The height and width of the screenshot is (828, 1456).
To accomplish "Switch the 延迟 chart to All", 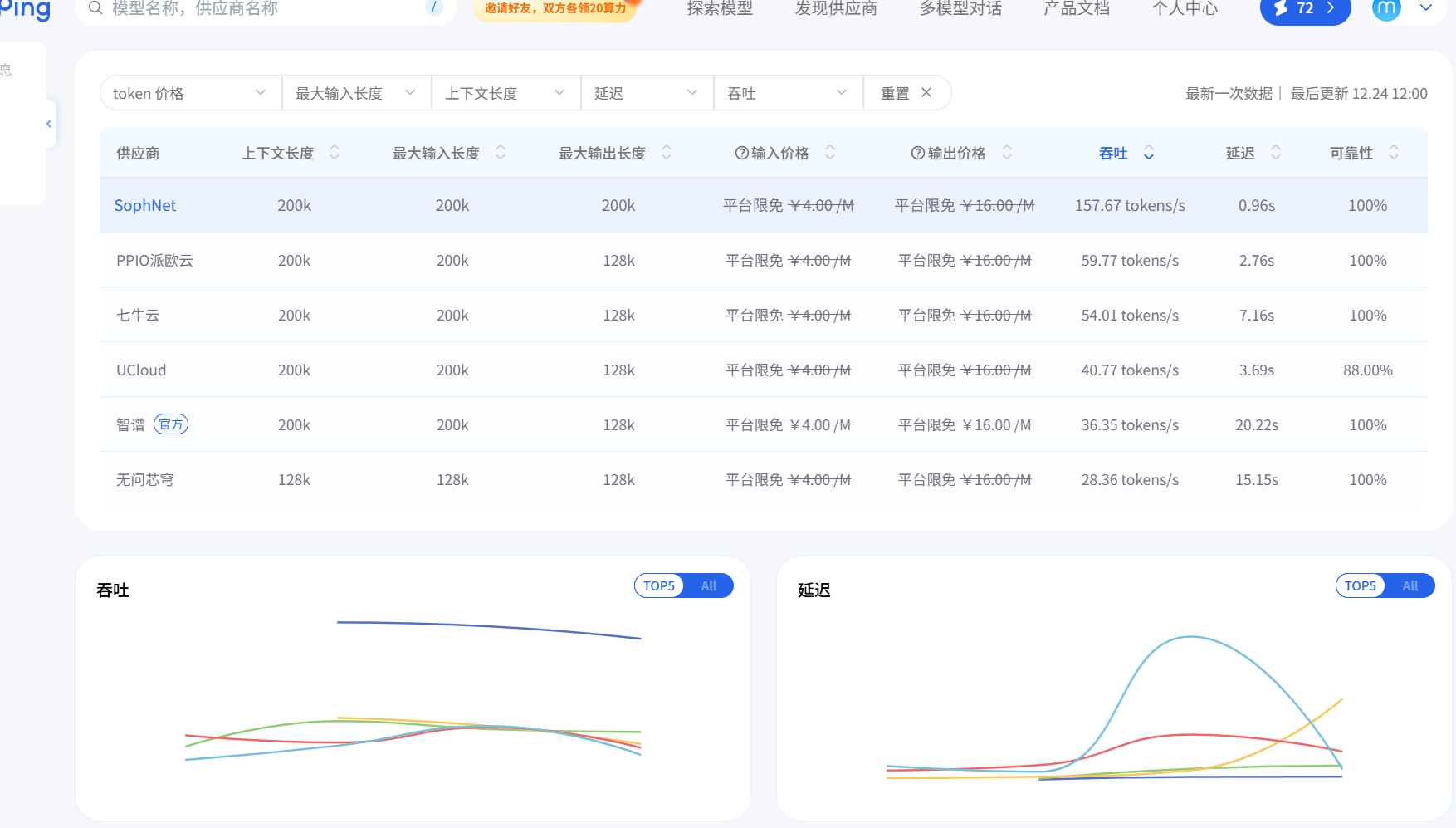I will pyautogui.click(x=1410, y=585).
